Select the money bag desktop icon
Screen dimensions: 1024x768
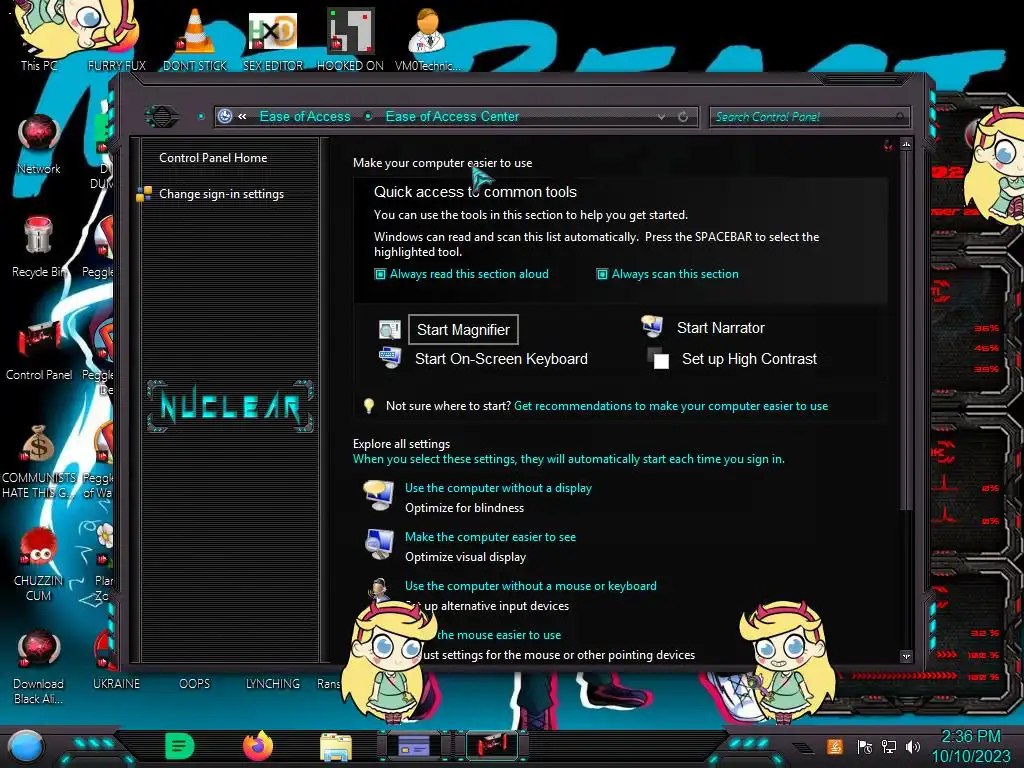(39, 461)
